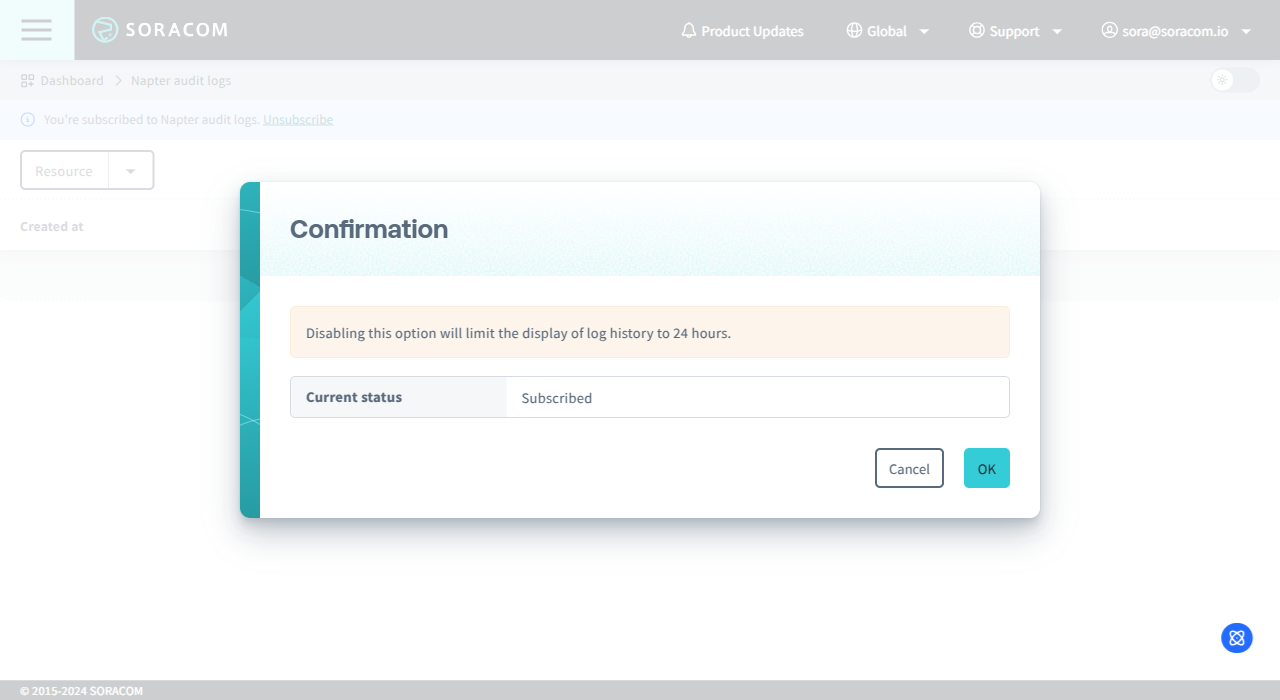Open the hamburger navigation menu
1280x700 pixels.
[36, 29]
